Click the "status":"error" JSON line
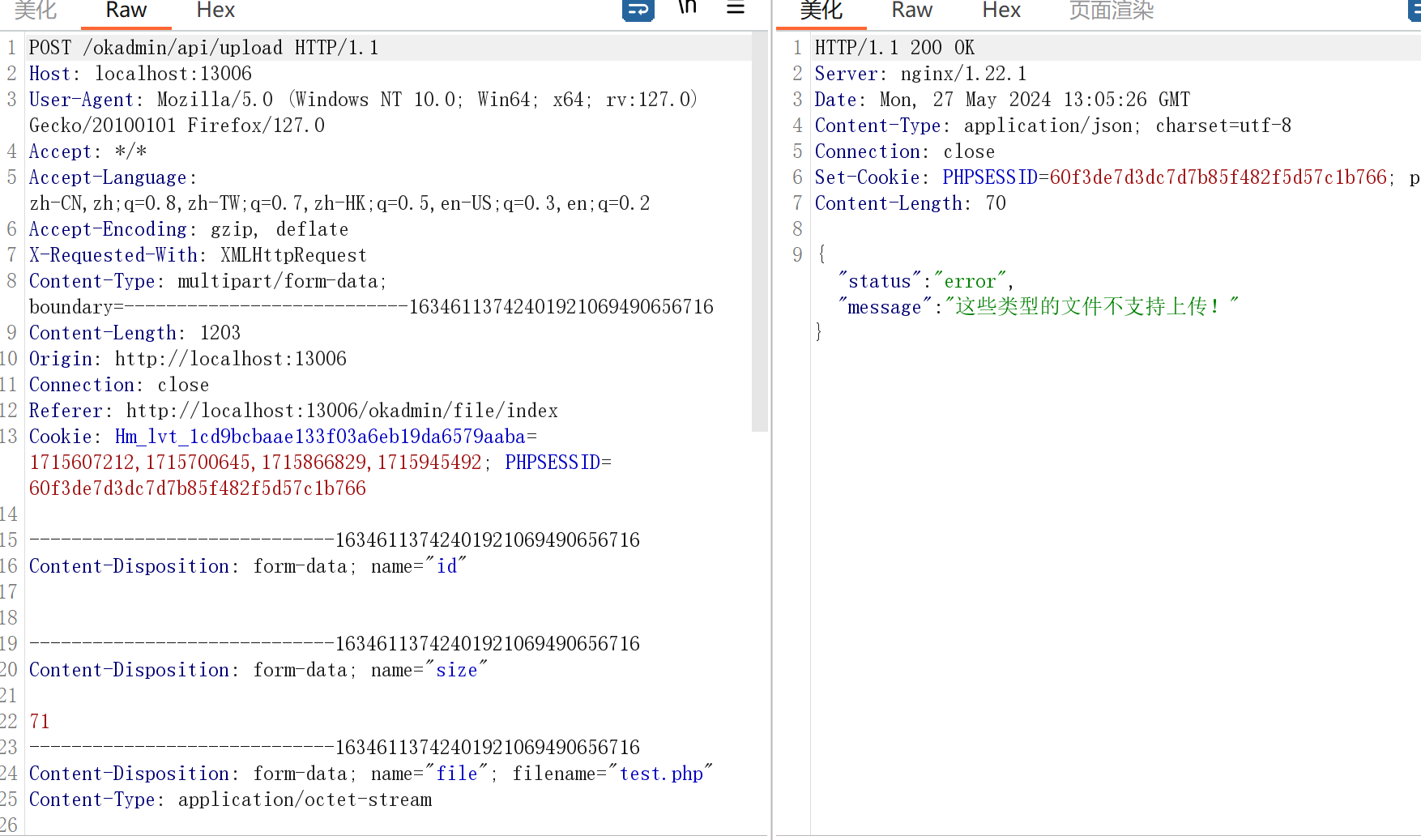Image resolution: width=1421 pixels, height=840 pixels. pos(926,281)
